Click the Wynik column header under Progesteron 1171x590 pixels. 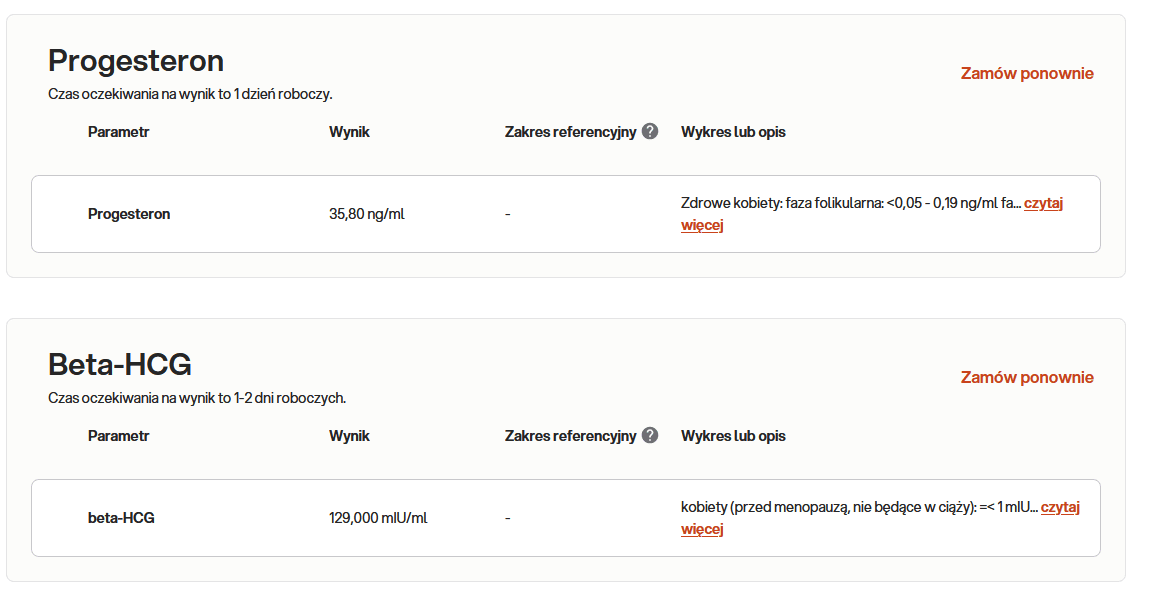(x=349, y=132)
